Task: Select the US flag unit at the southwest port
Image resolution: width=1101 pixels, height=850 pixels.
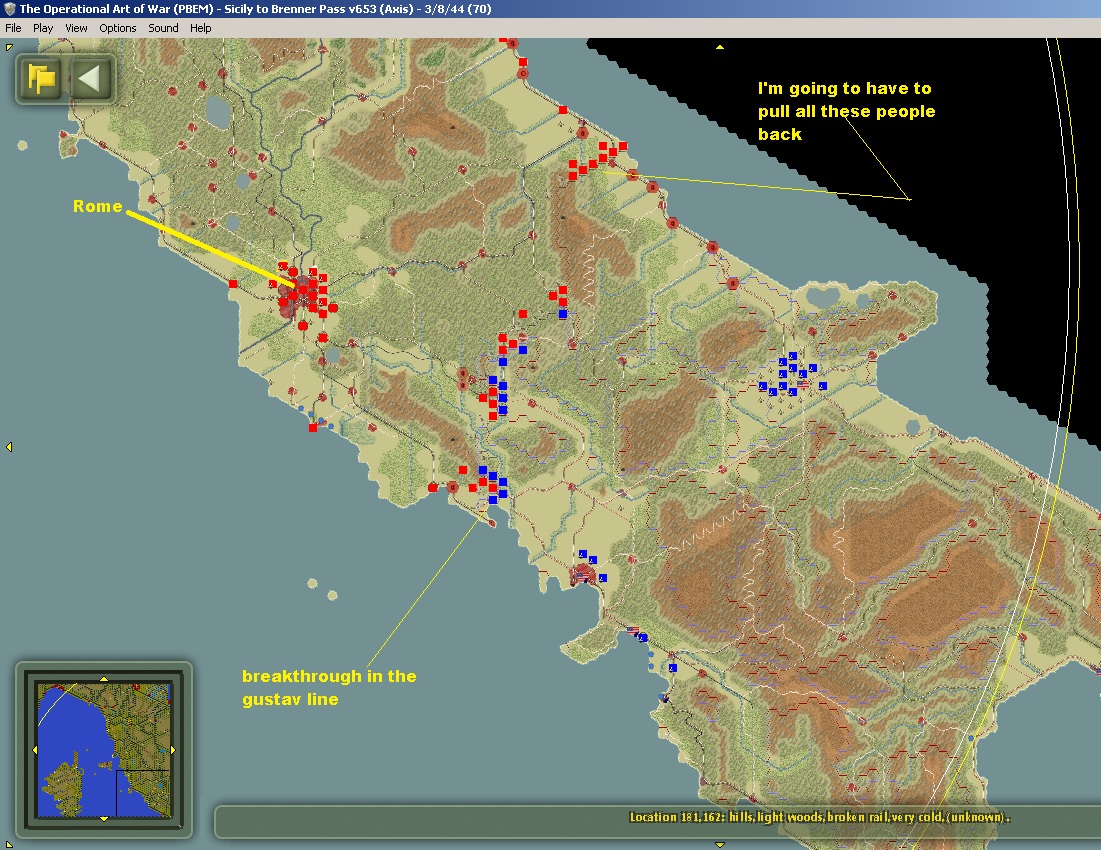Action: (x=581, y=576)
